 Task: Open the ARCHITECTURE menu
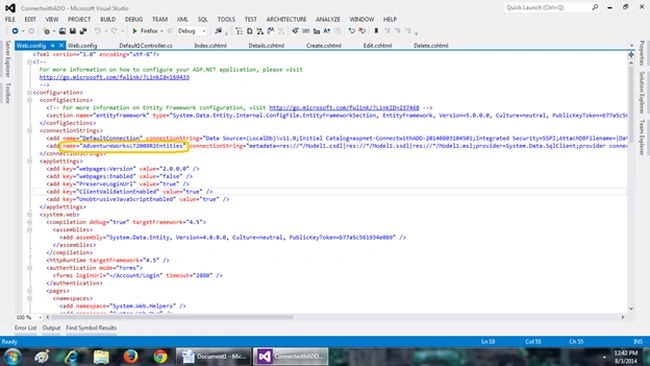(286, 19)
